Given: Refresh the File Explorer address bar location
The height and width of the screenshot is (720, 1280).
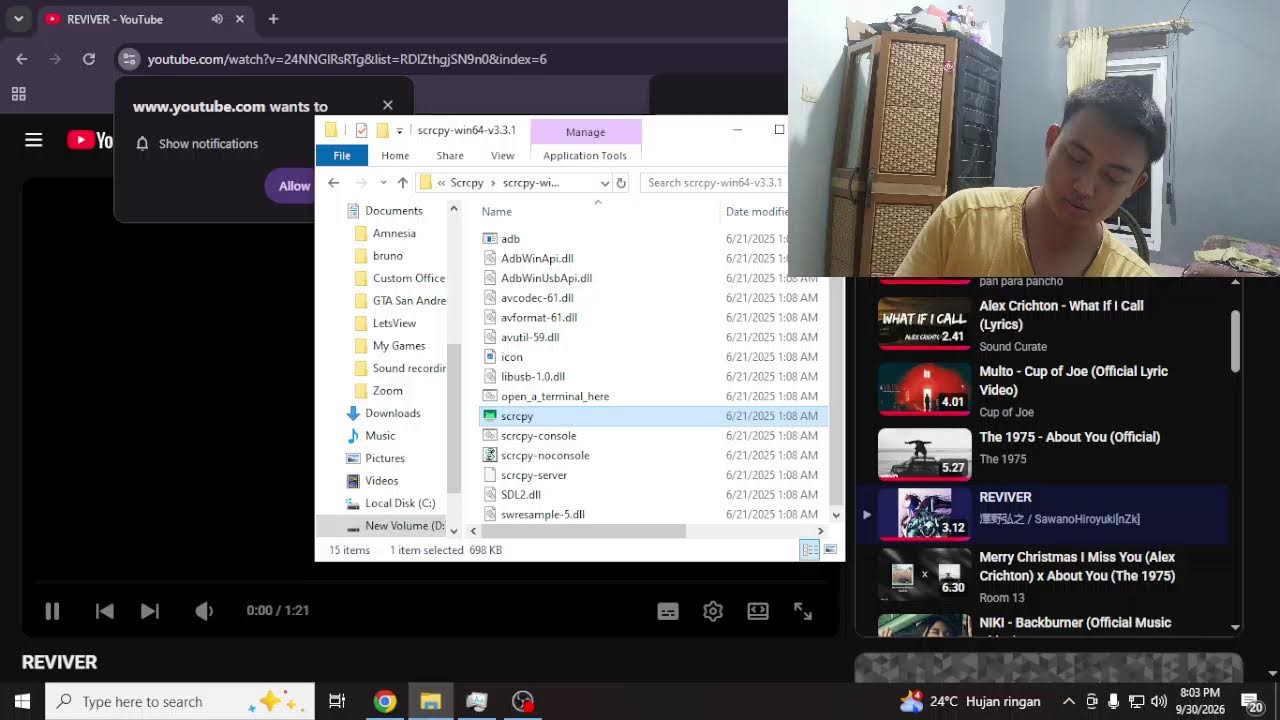Looking at the screenshot, I should 621,183.
